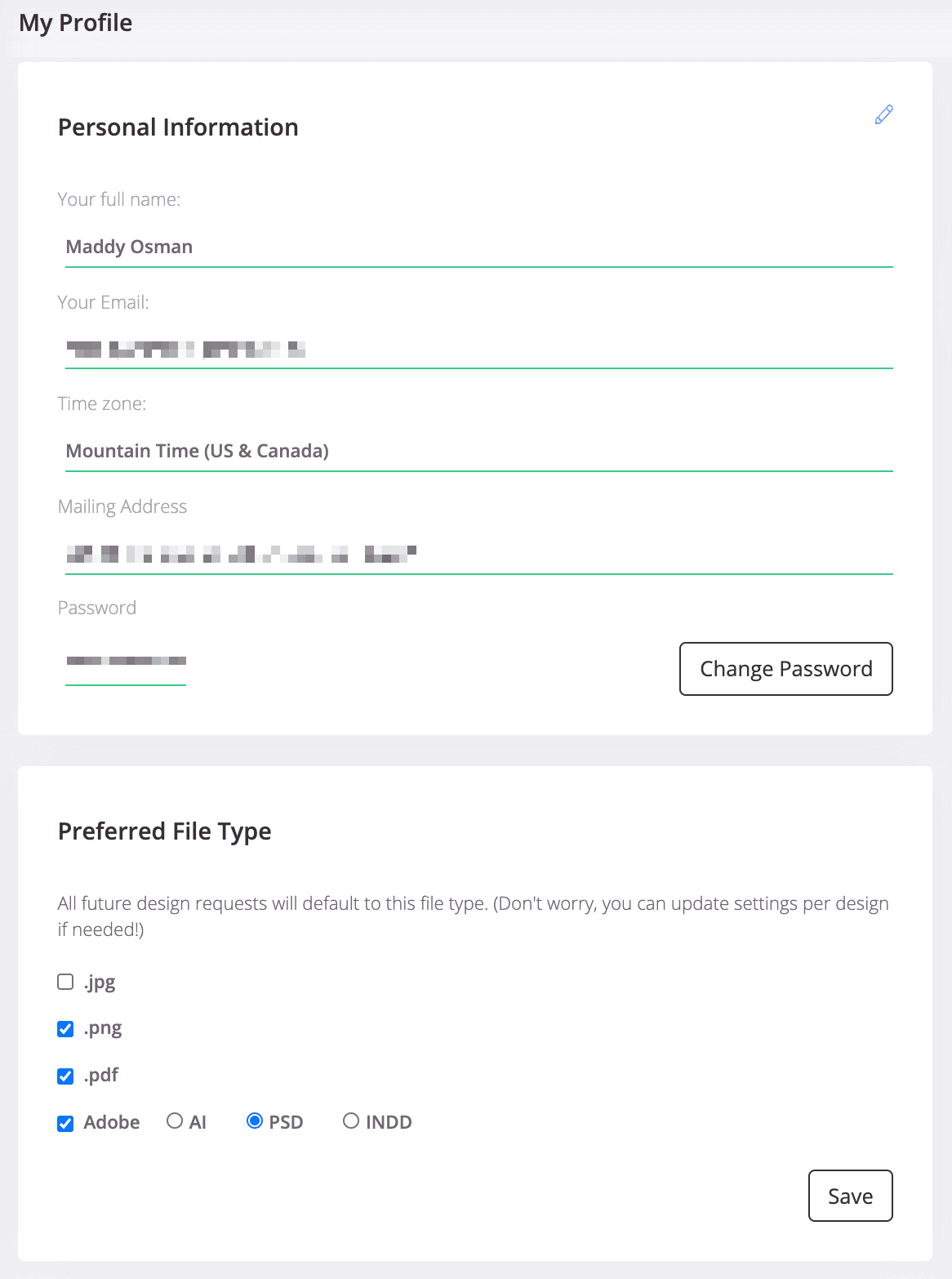Toggle the Adobe file type checkbox
Image resolution: width=952 pixels, height=1279 pixels.
65,1123
